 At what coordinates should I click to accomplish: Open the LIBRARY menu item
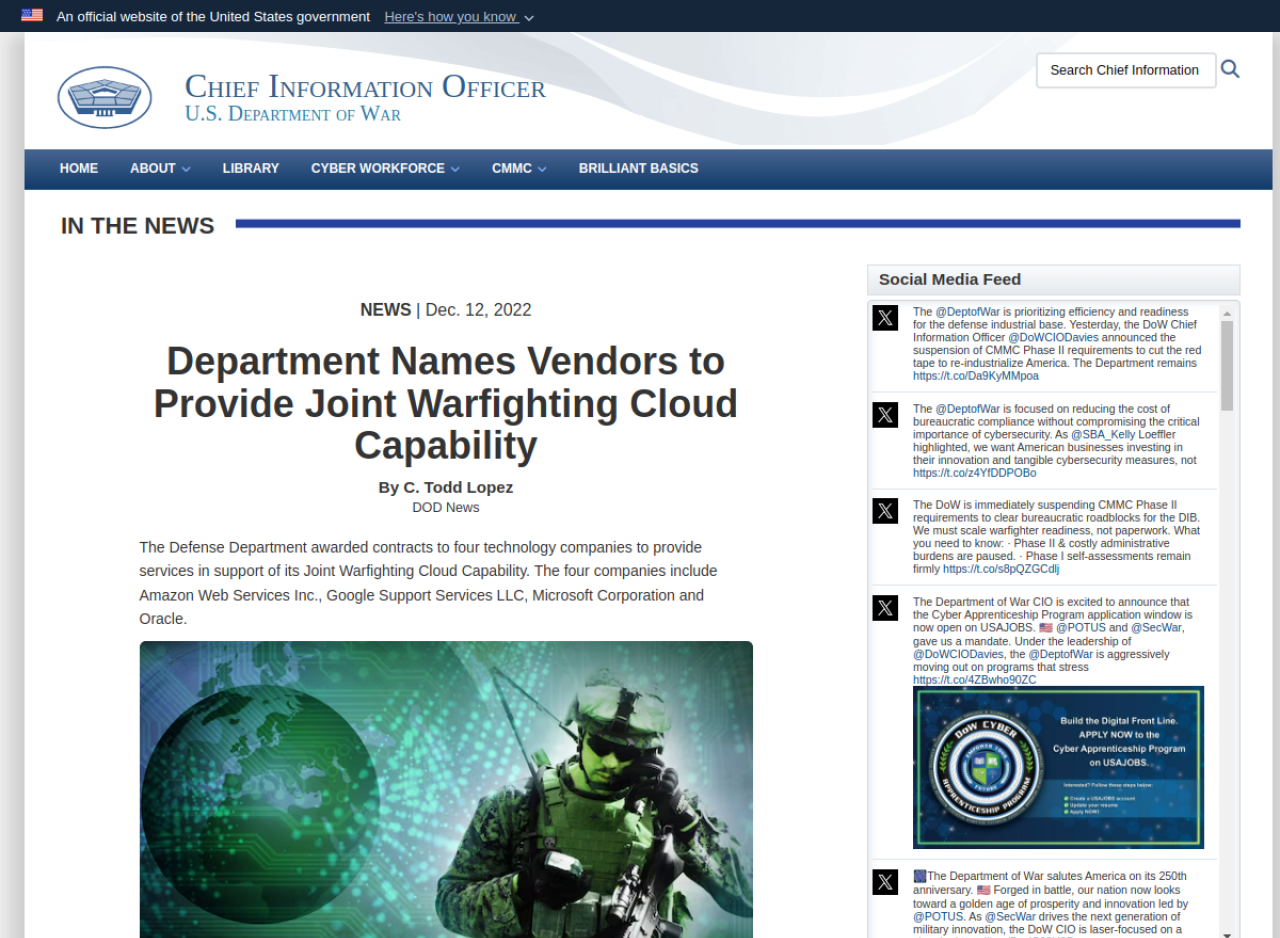(251, 169)
